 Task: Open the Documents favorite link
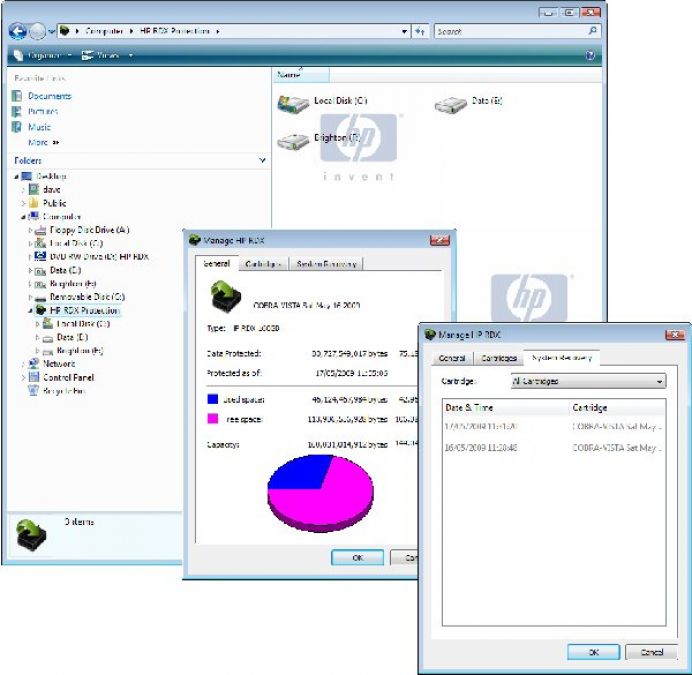[49, 96]
